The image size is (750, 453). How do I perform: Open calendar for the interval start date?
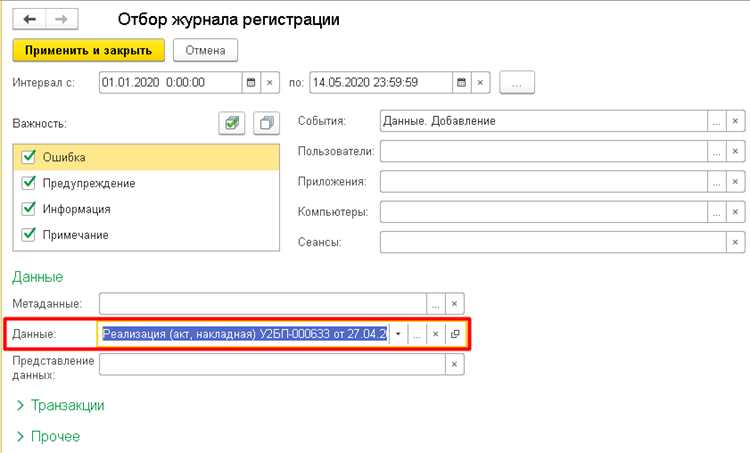251,82
